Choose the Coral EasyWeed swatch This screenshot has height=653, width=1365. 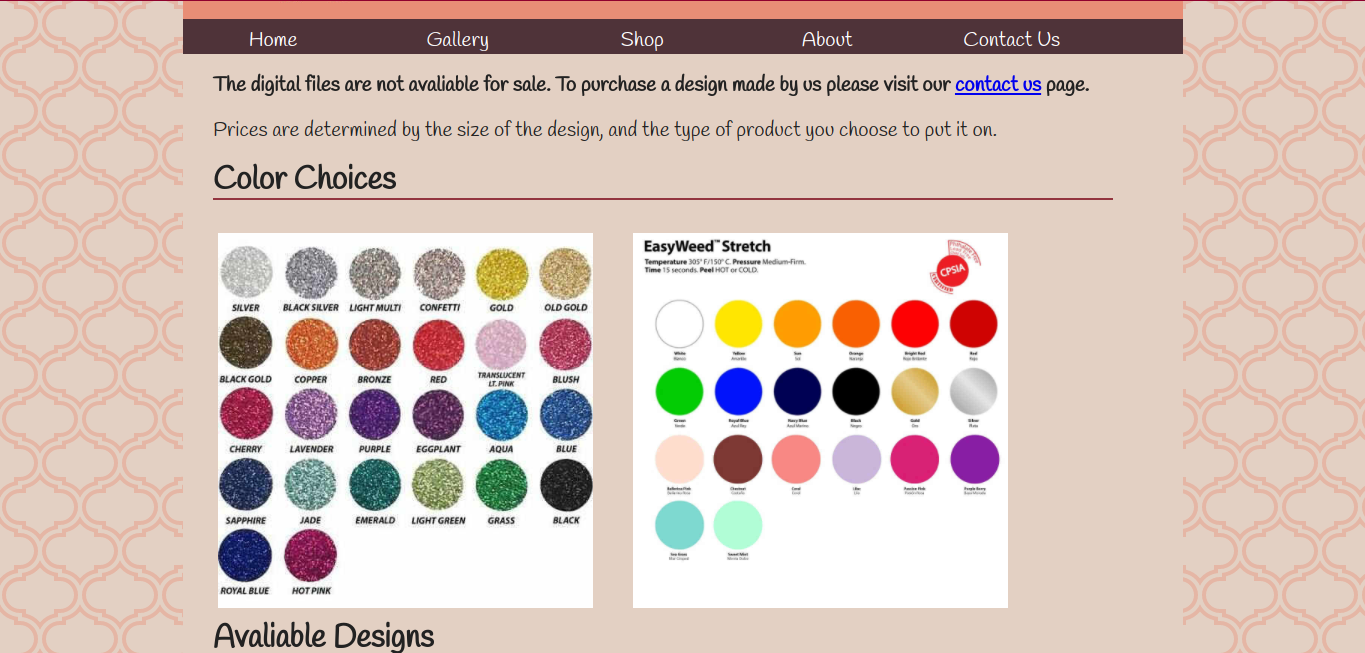797,459
